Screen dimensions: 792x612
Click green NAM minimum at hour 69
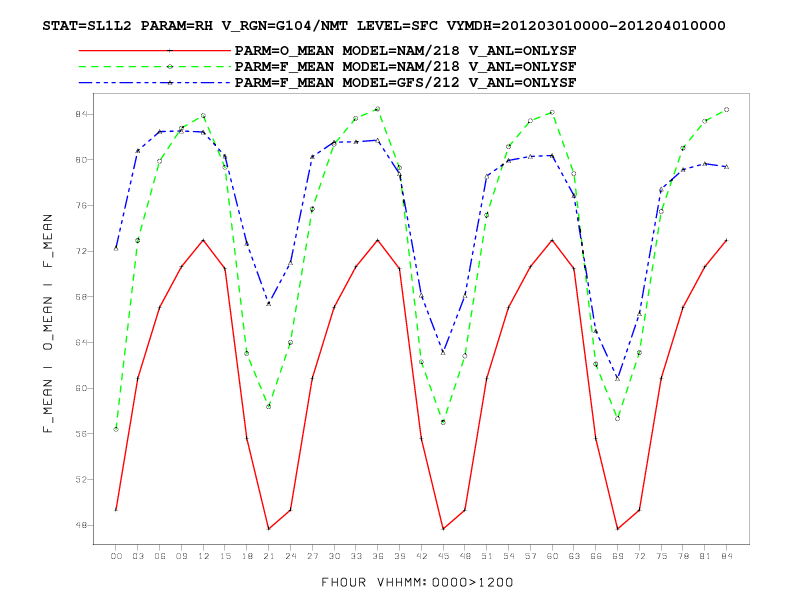point(618,419)
